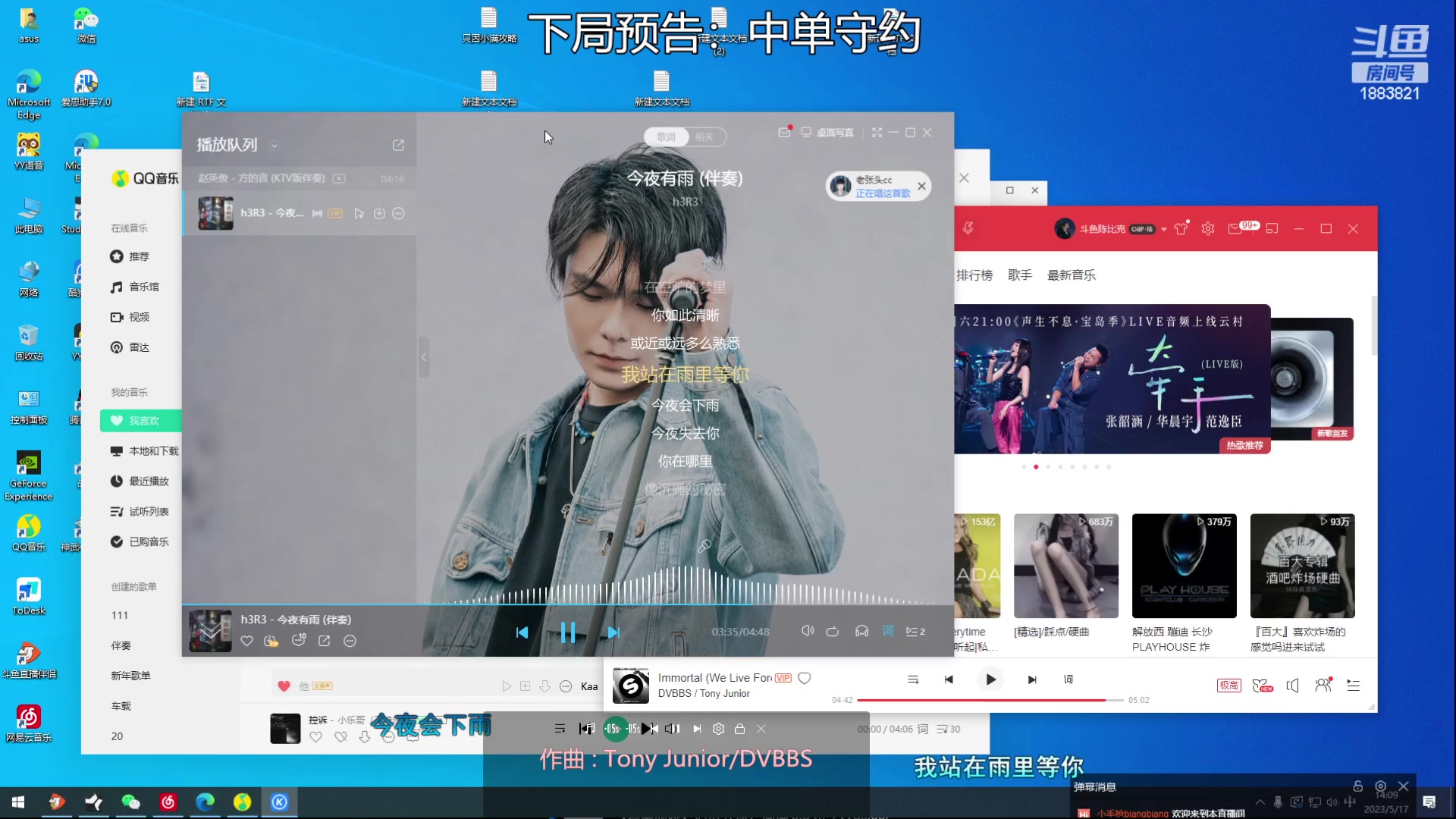Like Immortal with heart in NetEase

click(x=805, y=678)
